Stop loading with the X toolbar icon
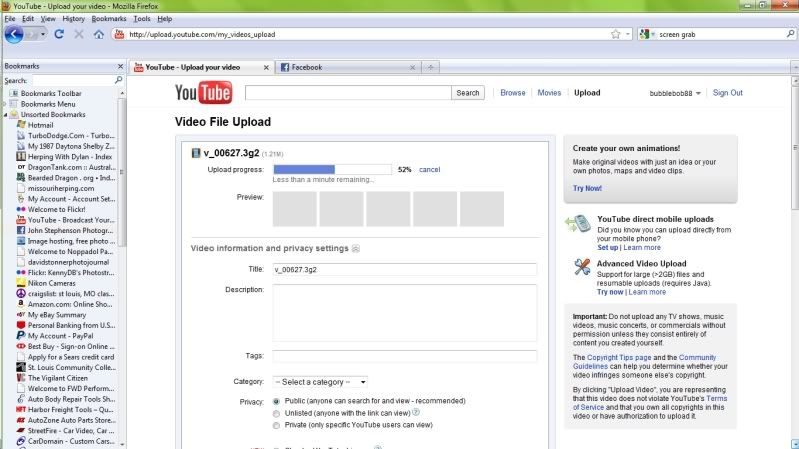Image resolution: width=799 pixels, height=449 pixels. (x=78, y=34)
